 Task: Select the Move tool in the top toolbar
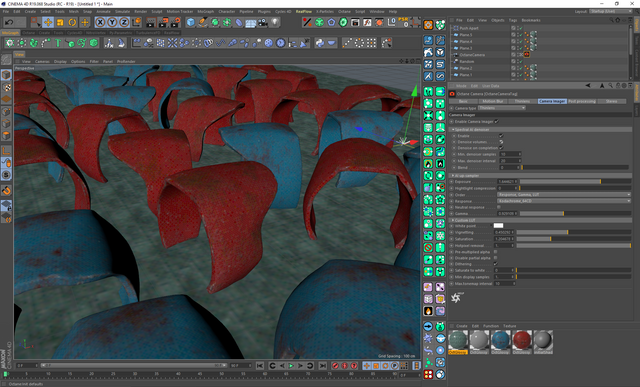point(48,22)
